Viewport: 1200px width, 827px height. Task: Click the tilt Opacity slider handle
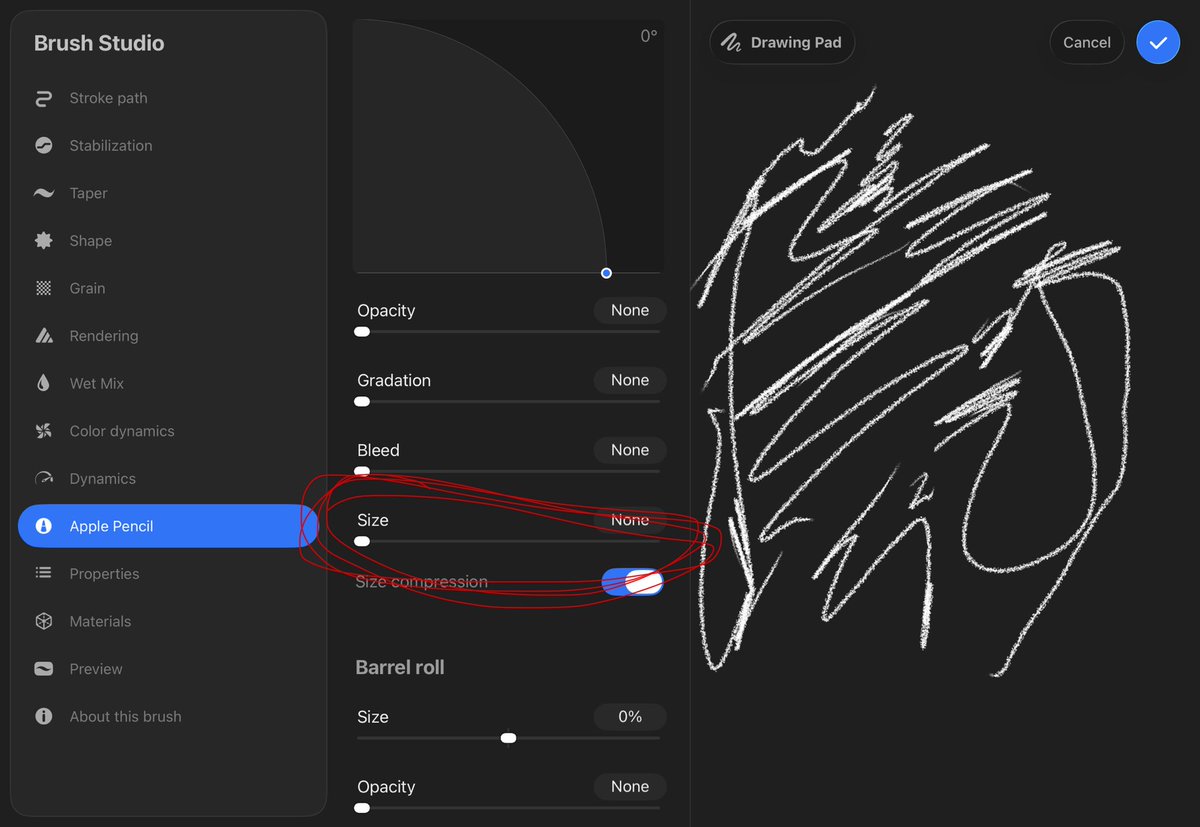(x=362, y=331)
